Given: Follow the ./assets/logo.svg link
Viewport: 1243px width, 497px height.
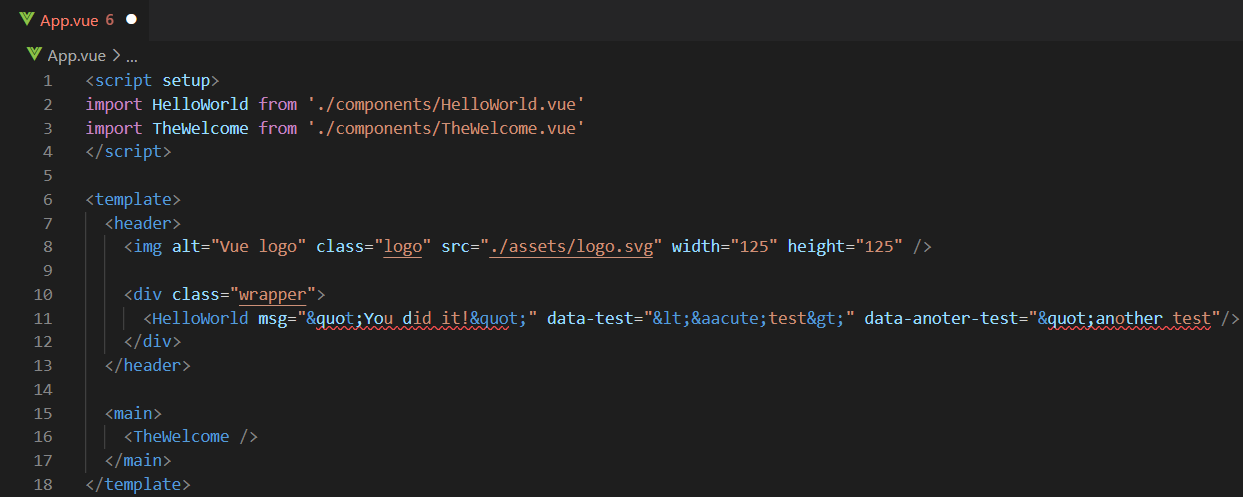Looking at the screenshot, I should tap(571, 246).
